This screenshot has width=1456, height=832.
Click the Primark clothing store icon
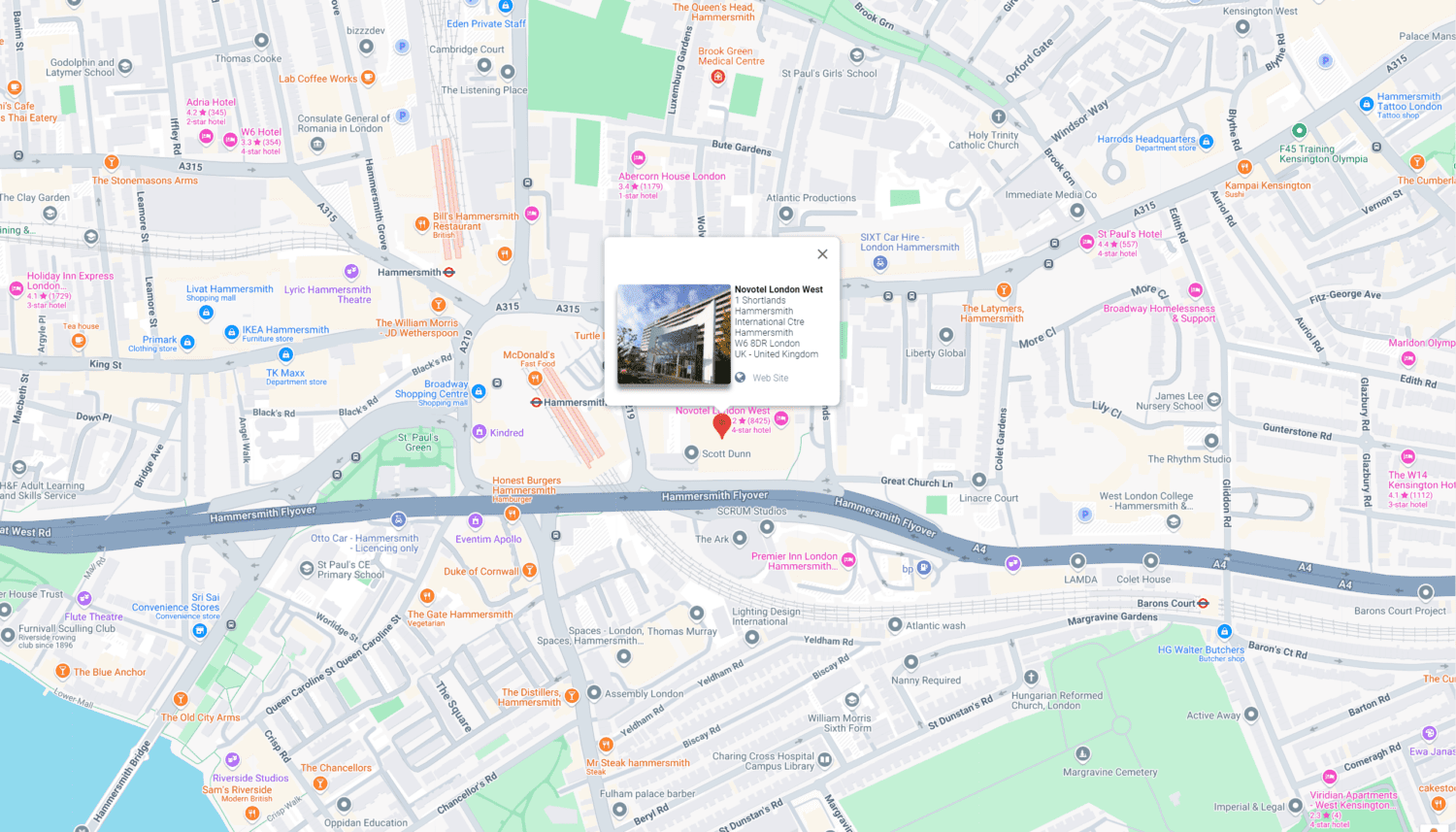(x=187, y=343)
